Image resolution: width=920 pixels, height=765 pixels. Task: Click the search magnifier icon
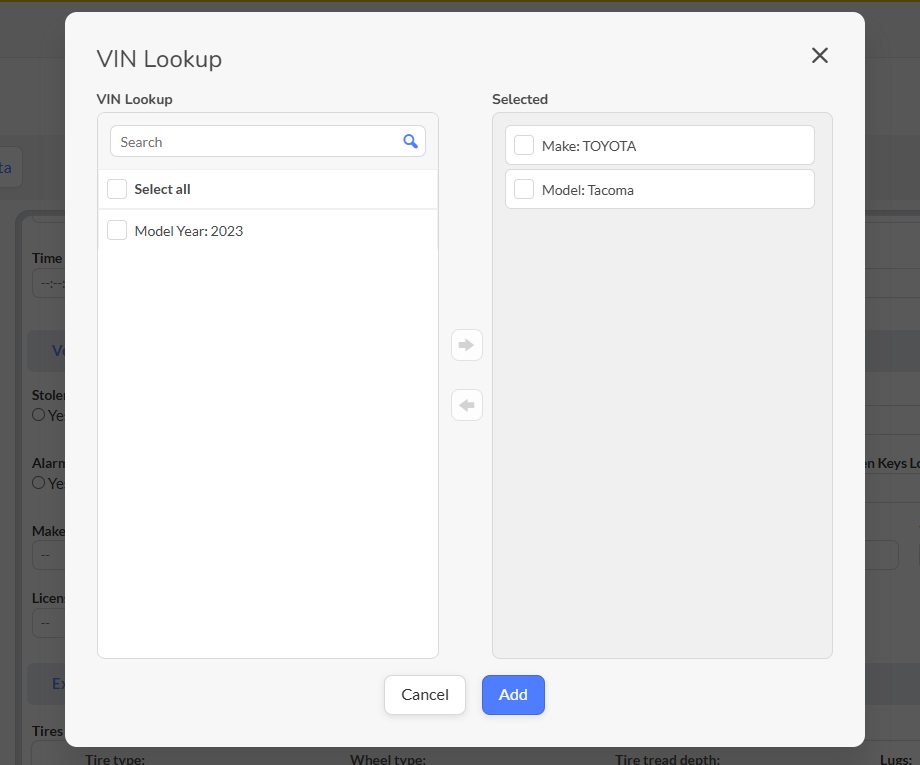click(x=410, y=142)
